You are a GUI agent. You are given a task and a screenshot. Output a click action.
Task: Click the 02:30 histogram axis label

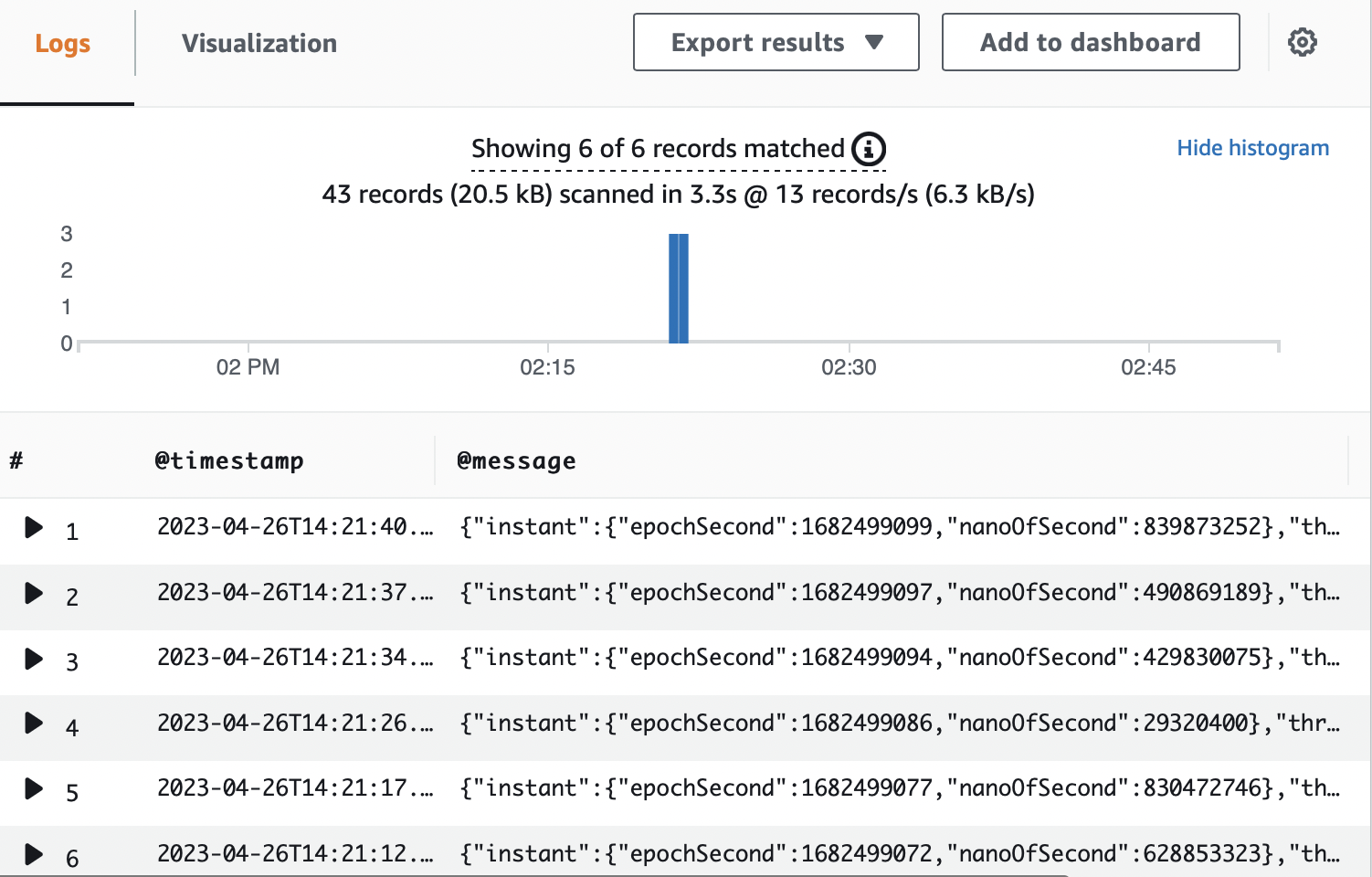[x=849, y=367]
